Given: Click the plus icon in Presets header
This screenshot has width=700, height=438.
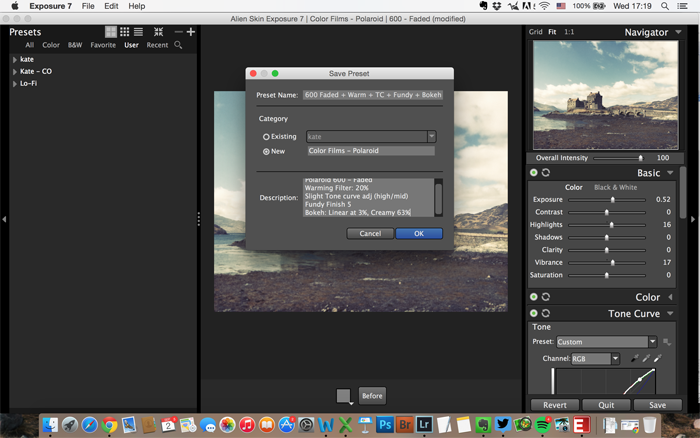Looking at the screenshot, I should [x=191, y=32].
